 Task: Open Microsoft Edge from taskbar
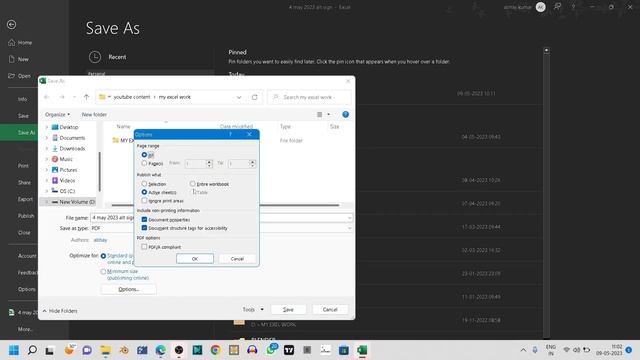pyautogui.click(x=160, y=350)
